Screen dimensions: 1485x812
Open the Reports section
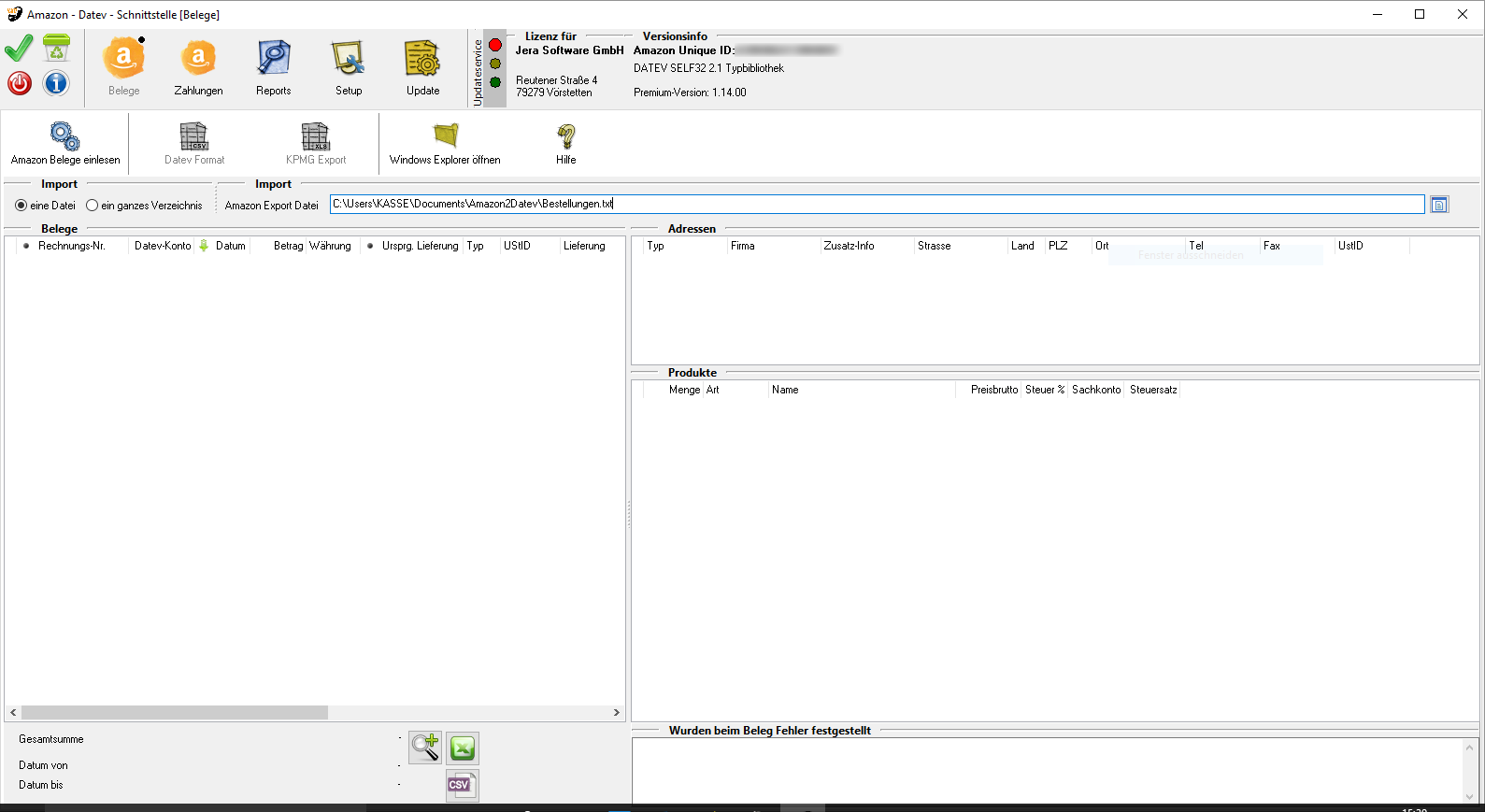click(x=273, y=67)
